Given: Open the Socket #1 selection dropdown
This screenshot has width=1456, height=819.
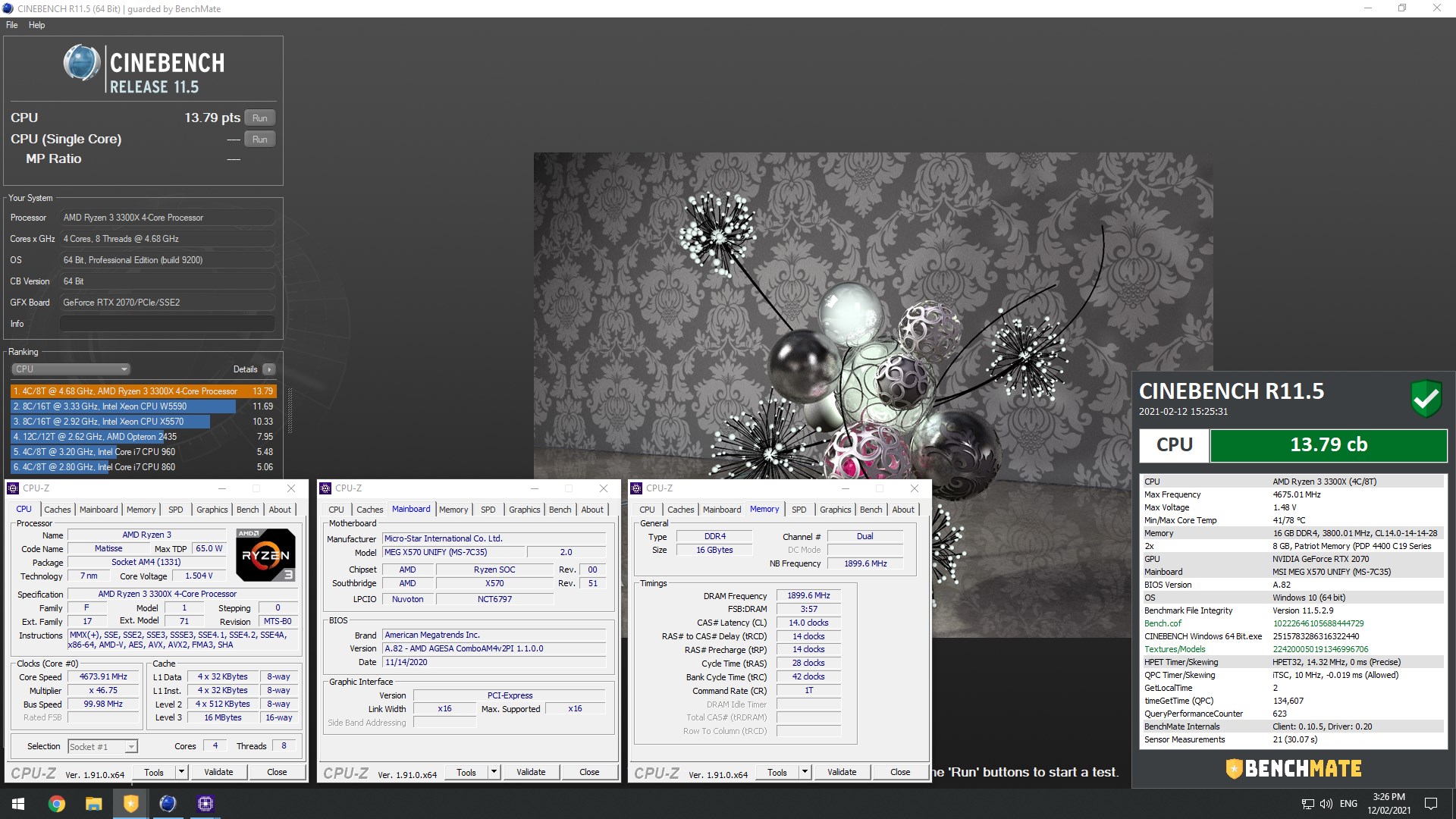Looking at the screenshot, I should point(103,747).
